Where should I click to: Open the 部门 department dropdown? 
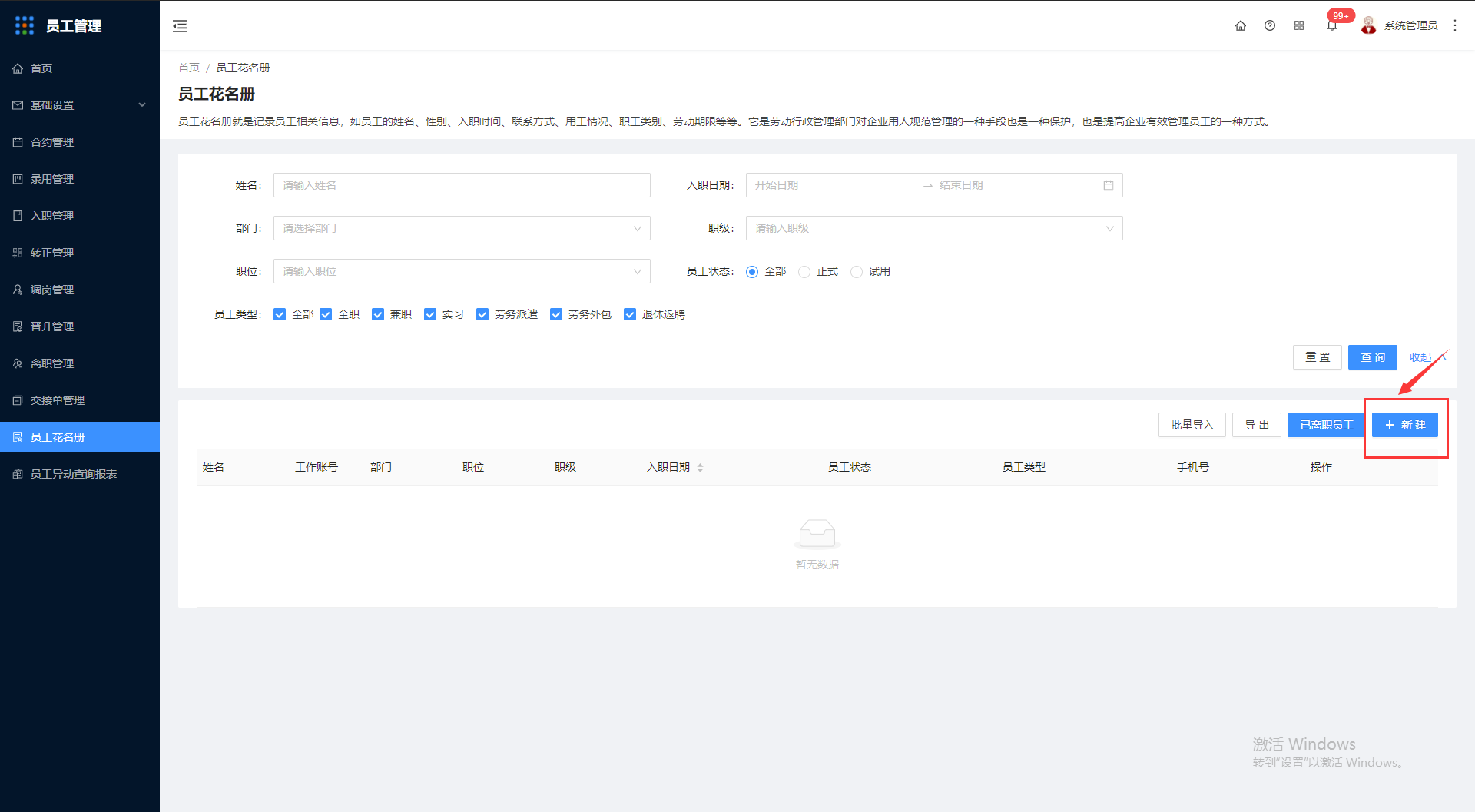click(x=462, y=228)
